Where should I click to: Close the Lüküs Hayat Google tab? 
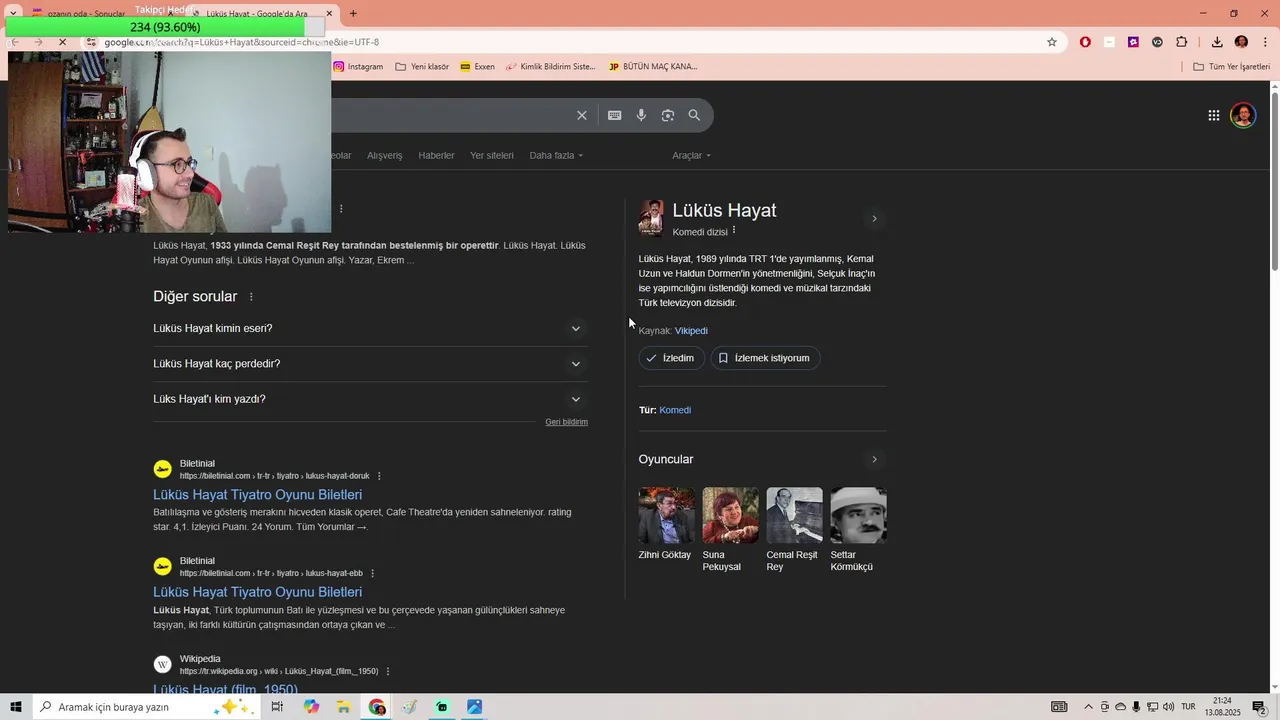pyautogui.click(x=329, y=14)
